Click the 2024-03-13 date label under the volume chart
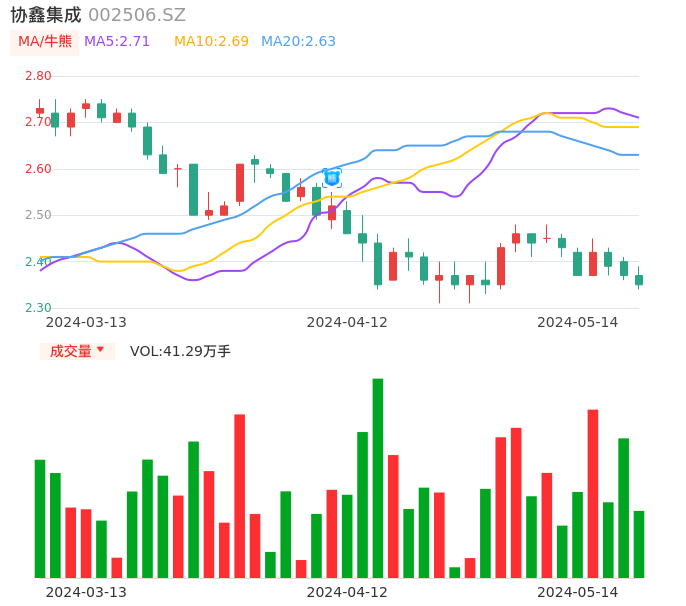The image size is (686, 606). tap(86, 592)
